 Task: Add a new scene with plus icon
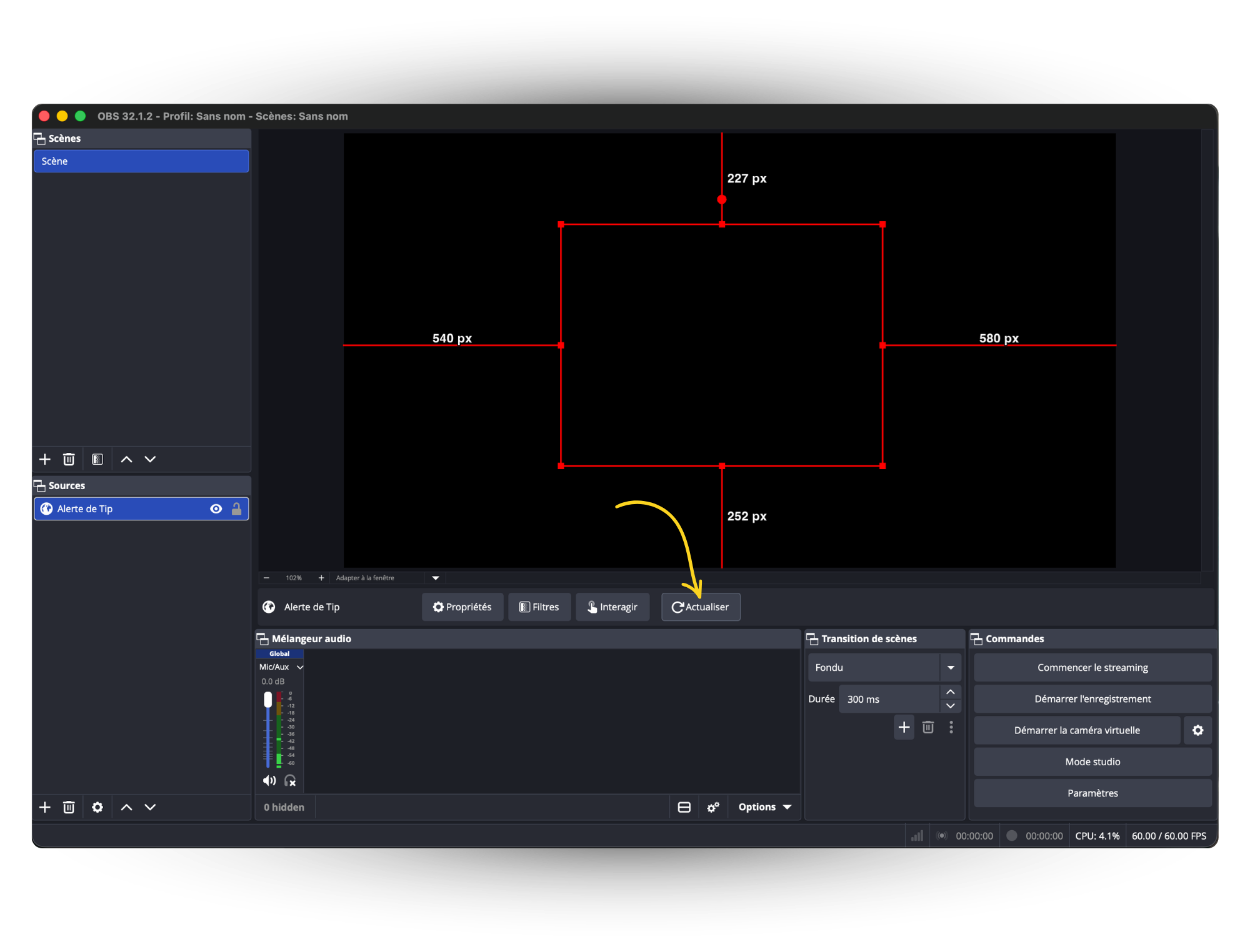click(45, 459)
